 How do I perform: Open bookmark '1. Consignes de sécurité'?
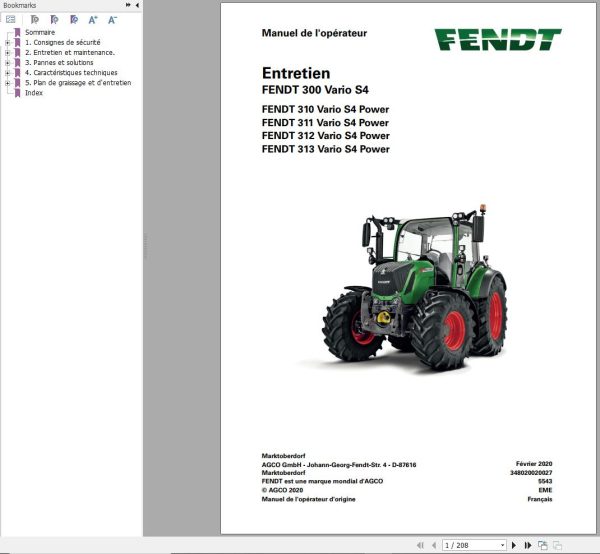63,42
